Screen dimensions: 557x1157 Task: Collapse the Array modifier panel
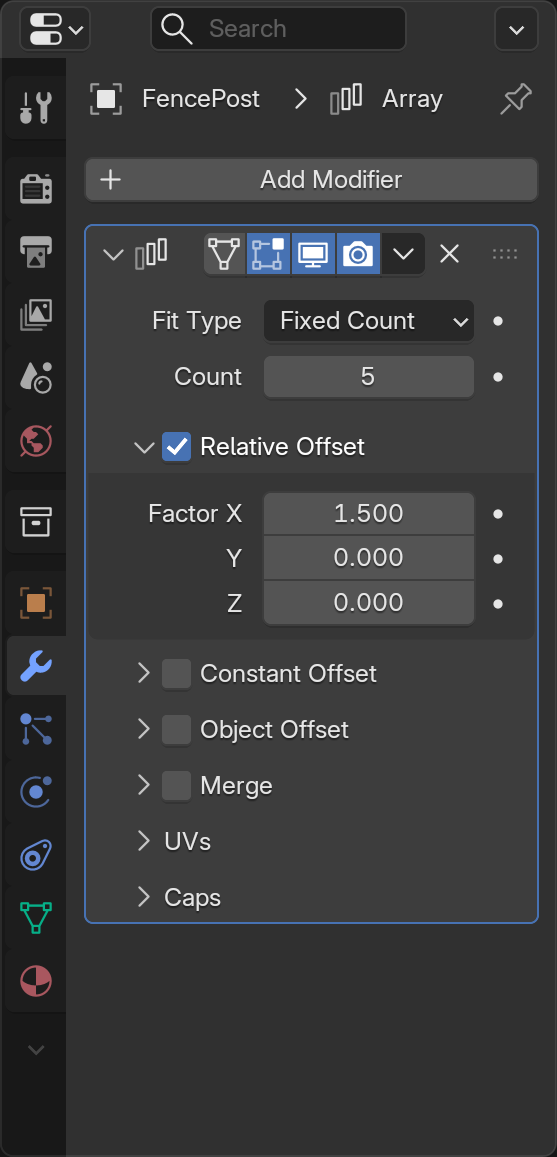pyautogui.click(x=113, y=255)
